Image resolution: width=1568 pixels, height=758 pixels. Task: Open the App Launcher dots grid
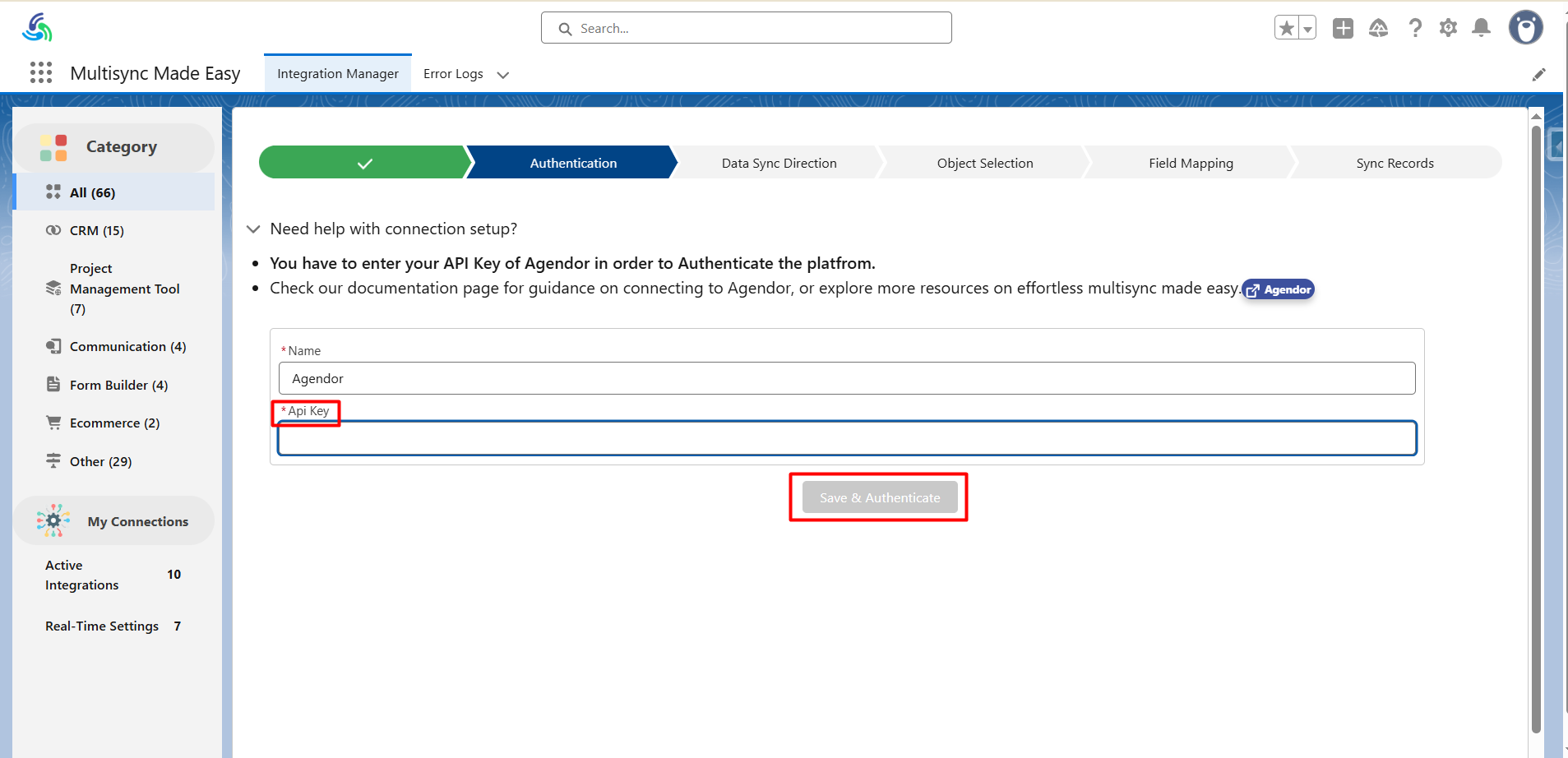pos(41,73)
